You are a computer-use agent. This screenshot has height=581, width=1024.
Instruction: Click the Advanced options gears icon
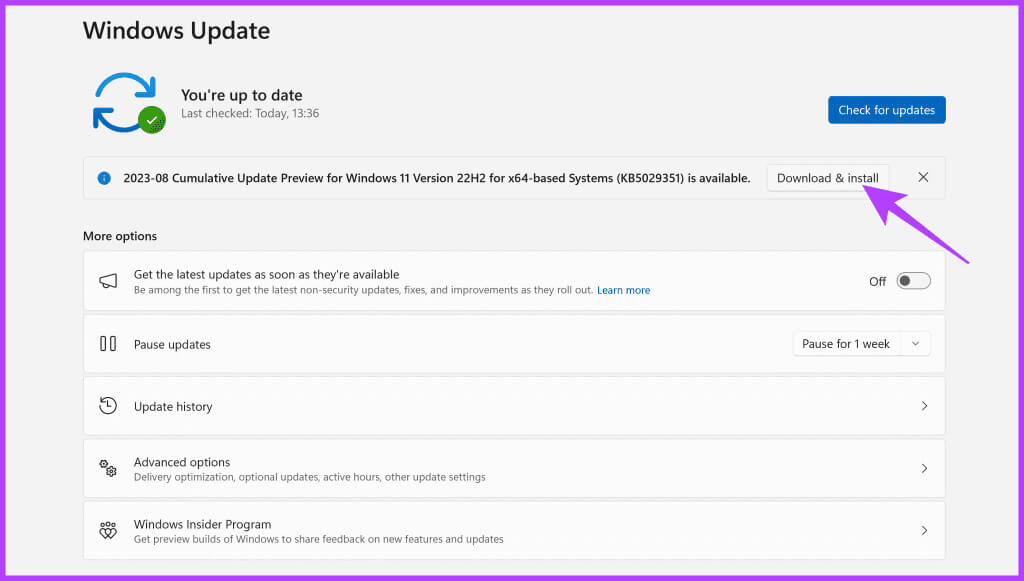coord(108,467)
